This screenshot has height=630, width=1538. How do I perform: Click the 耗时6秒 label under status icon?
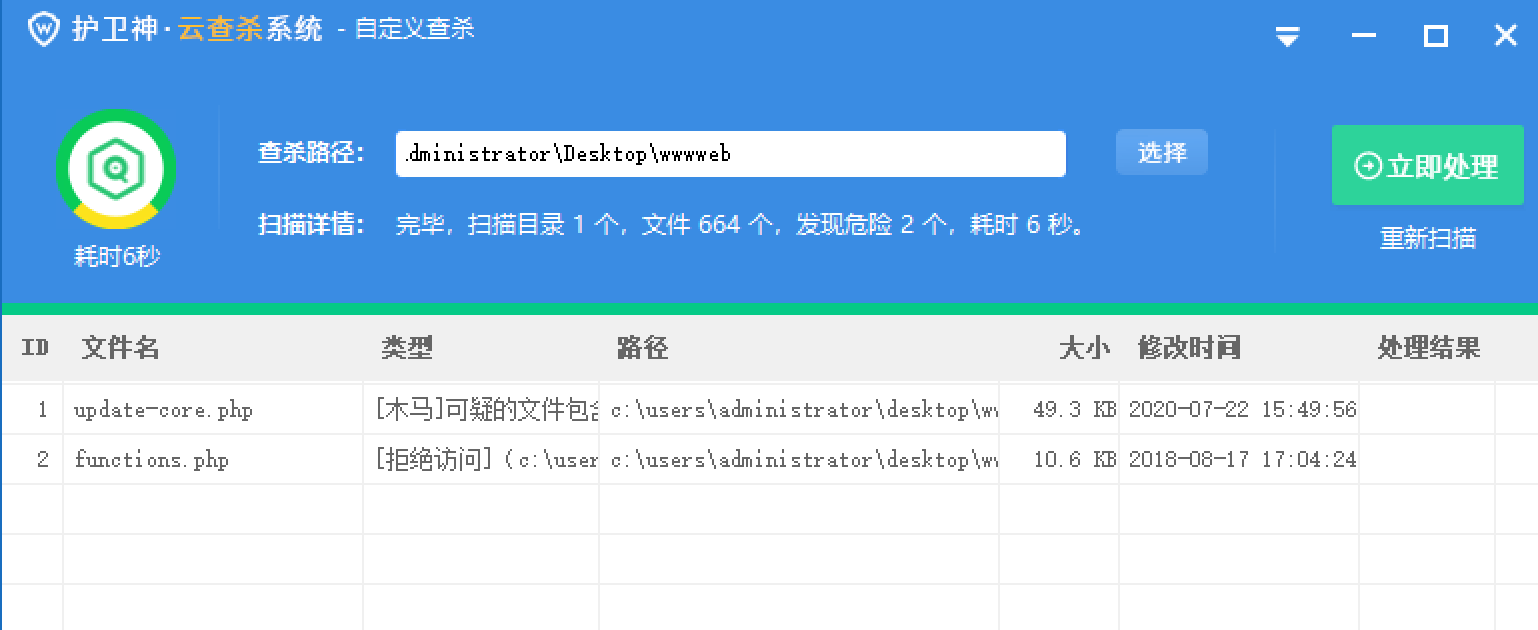click(117, 257)
